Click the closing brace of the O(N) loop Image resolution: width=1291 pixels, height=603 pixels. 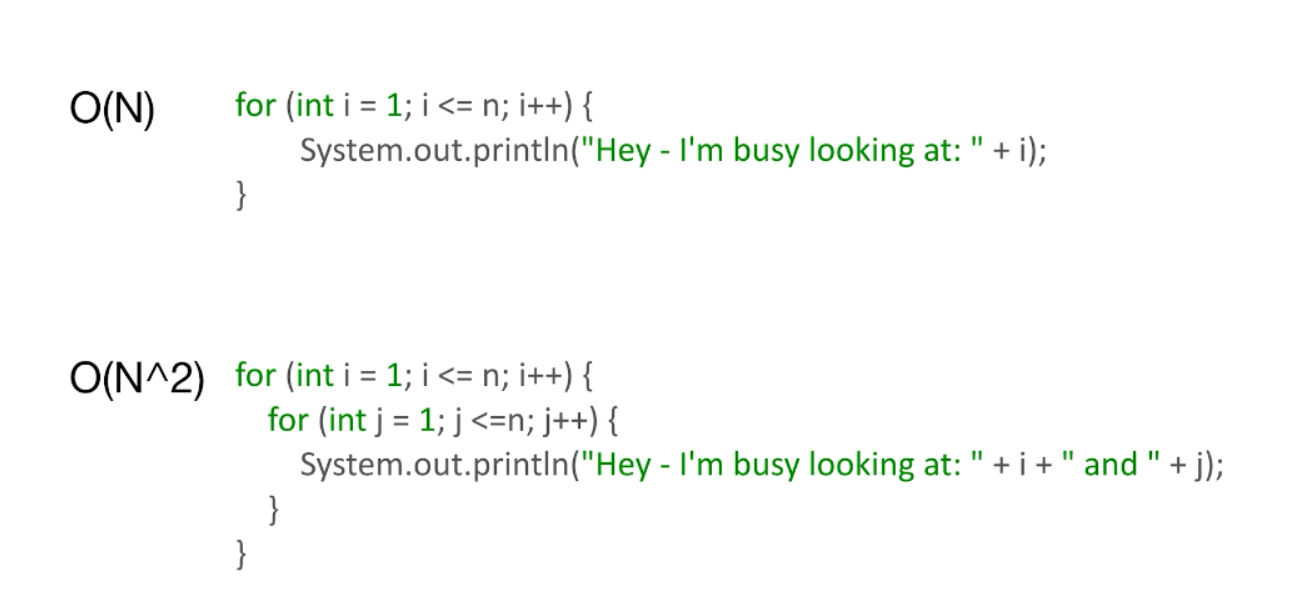click(x=240, y=194)
